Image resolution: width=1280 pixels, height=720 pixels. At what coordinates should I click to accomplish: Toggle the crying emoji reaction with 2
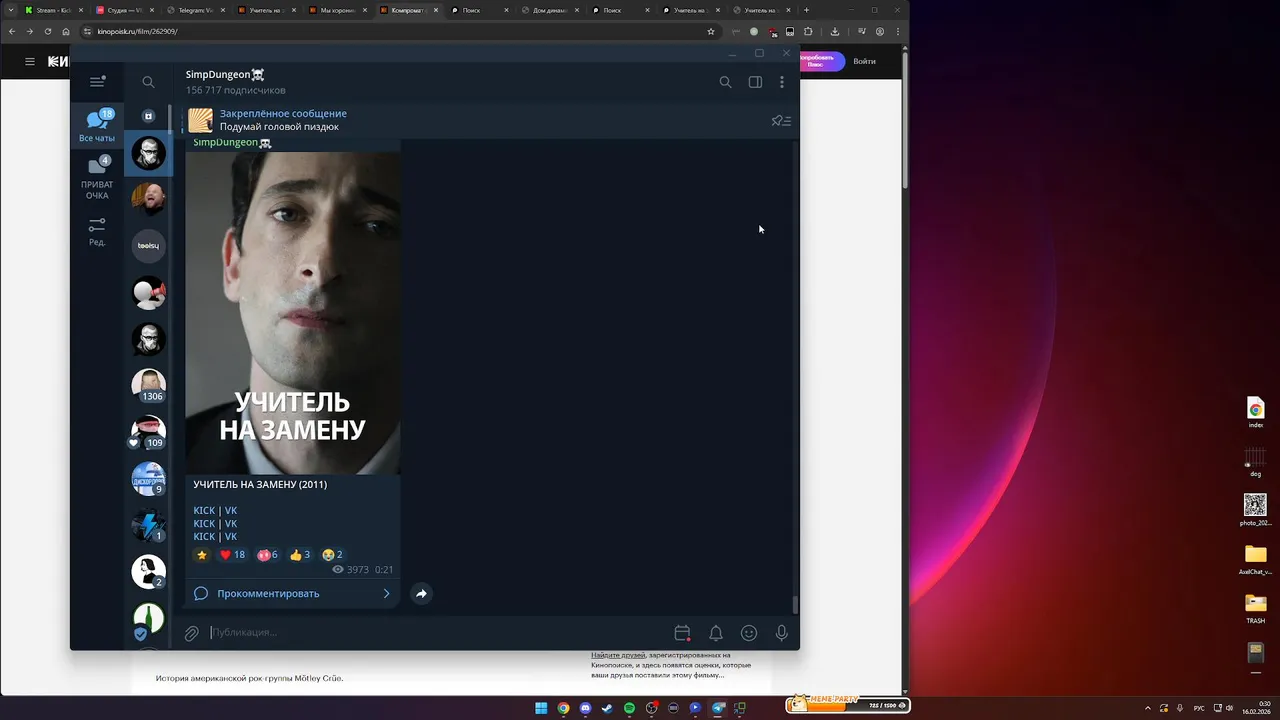(x=333, y=554)
